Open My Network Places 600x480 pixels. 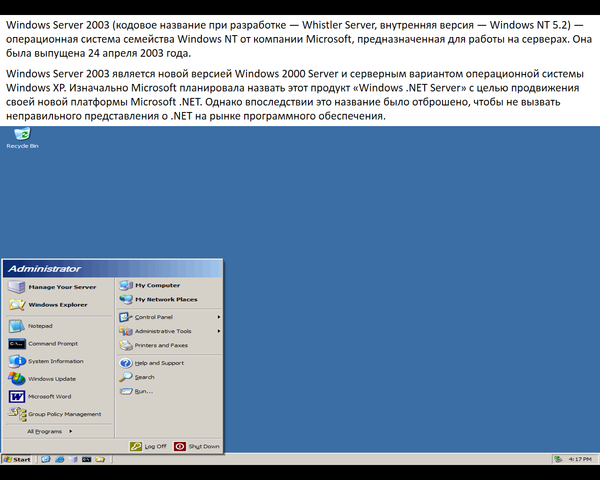coord(165,299)
